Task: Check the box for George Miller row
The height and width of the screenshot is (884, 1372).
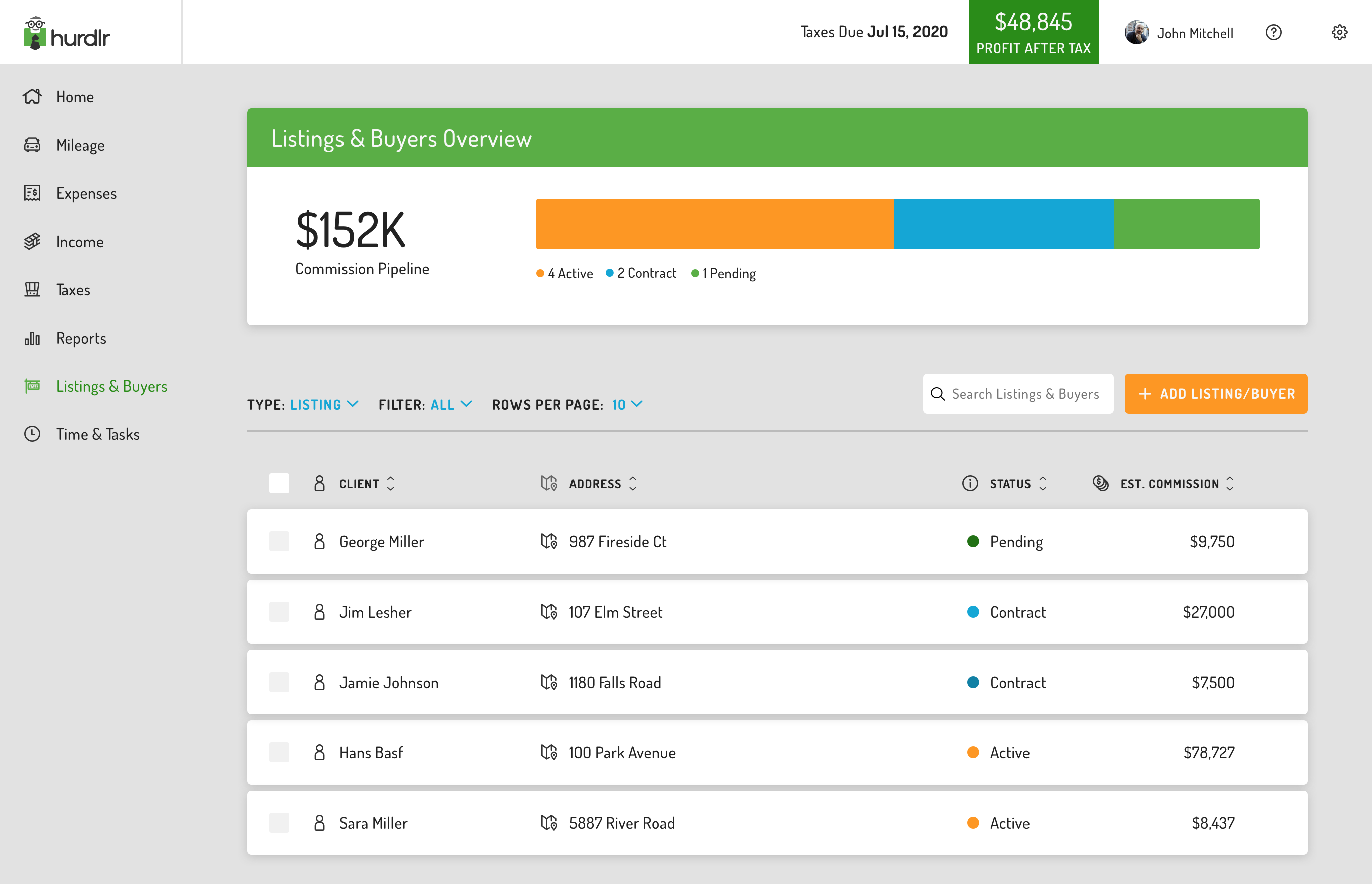Action: click(279, 542)
